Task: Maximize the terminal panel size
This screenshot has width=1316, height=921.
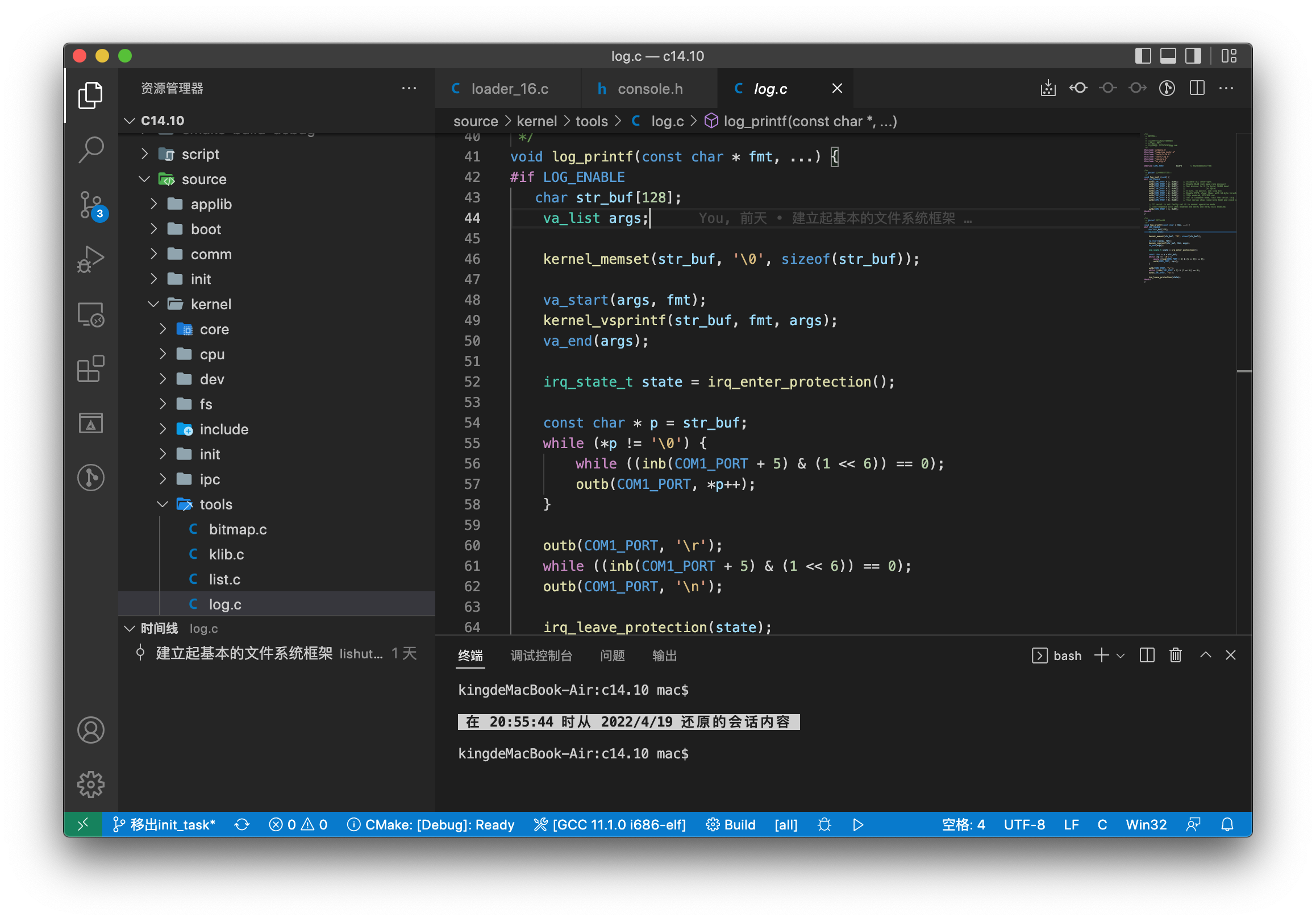Action: (x=1205, y=655)
